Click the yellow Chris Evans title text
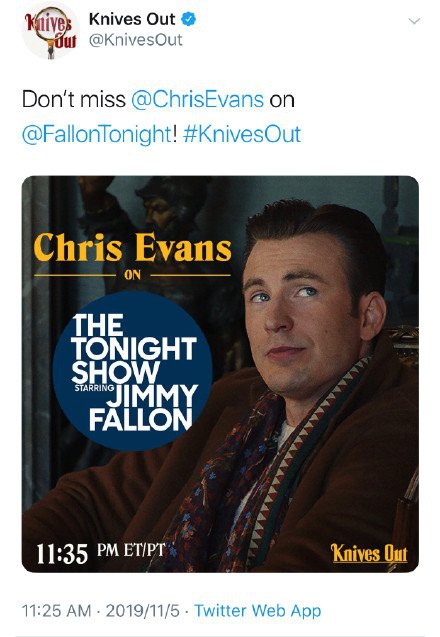The height and width of the screenshot is (637, 440). point(132,247)
